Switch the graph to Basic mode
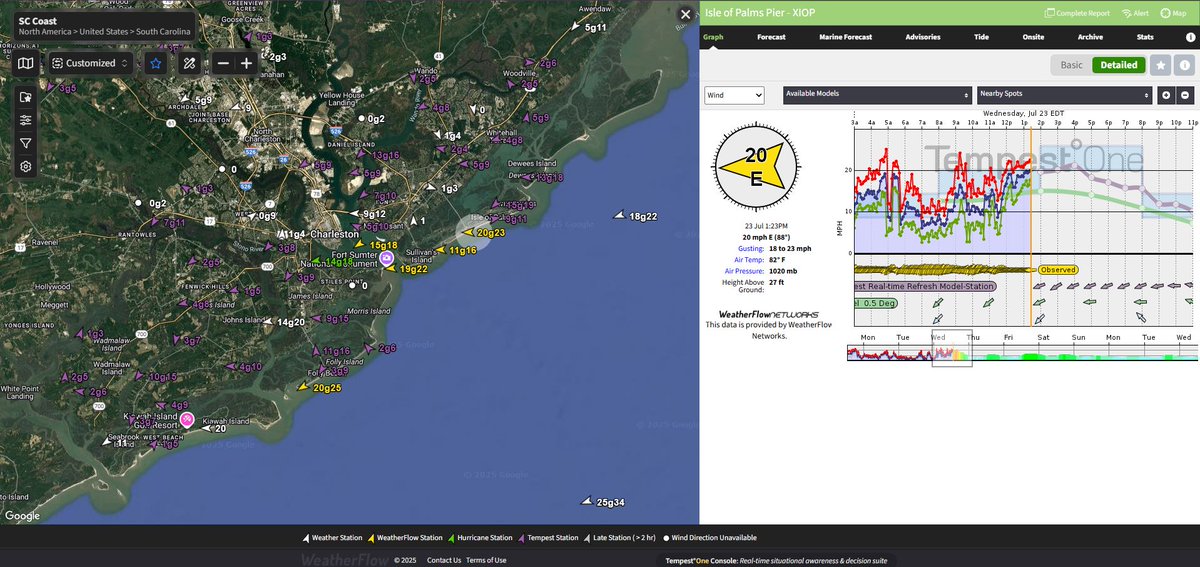 pyautogui.click(x=1071, y=65)
